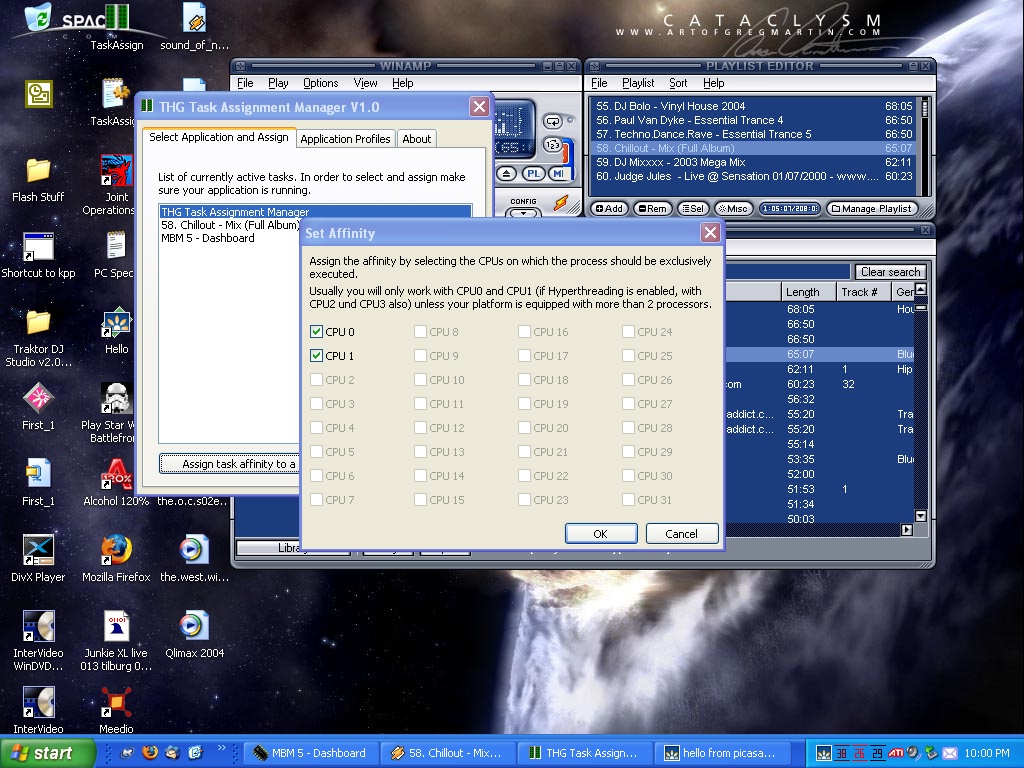Select THG Task Assignment Manager task

(315, 212)
